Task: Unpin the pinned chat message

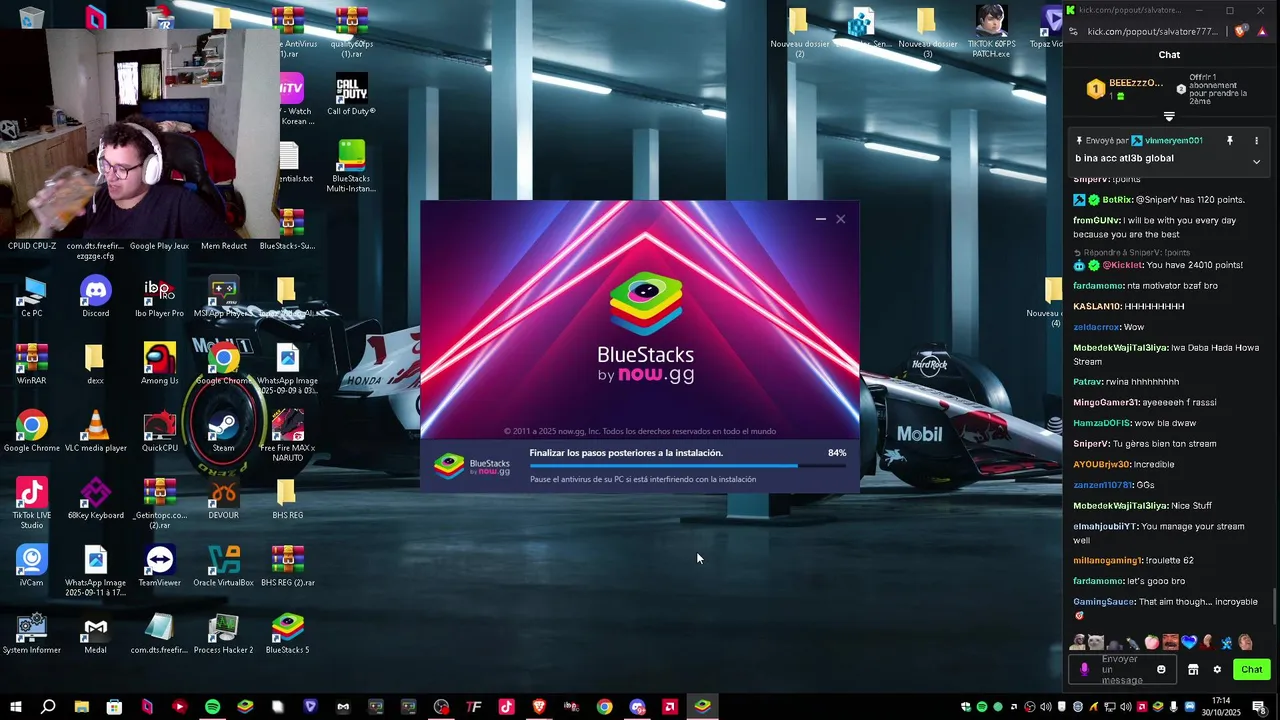Action: click(1230, 141)
